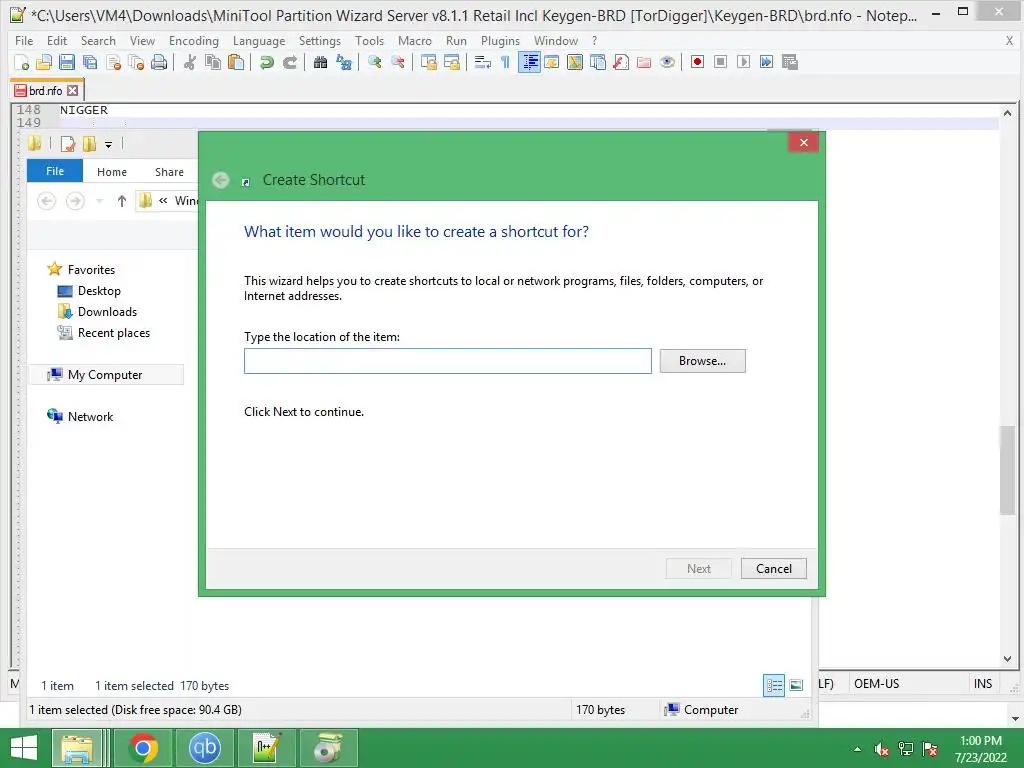
Task: Open the Search menu
Action: click(98, 40)
